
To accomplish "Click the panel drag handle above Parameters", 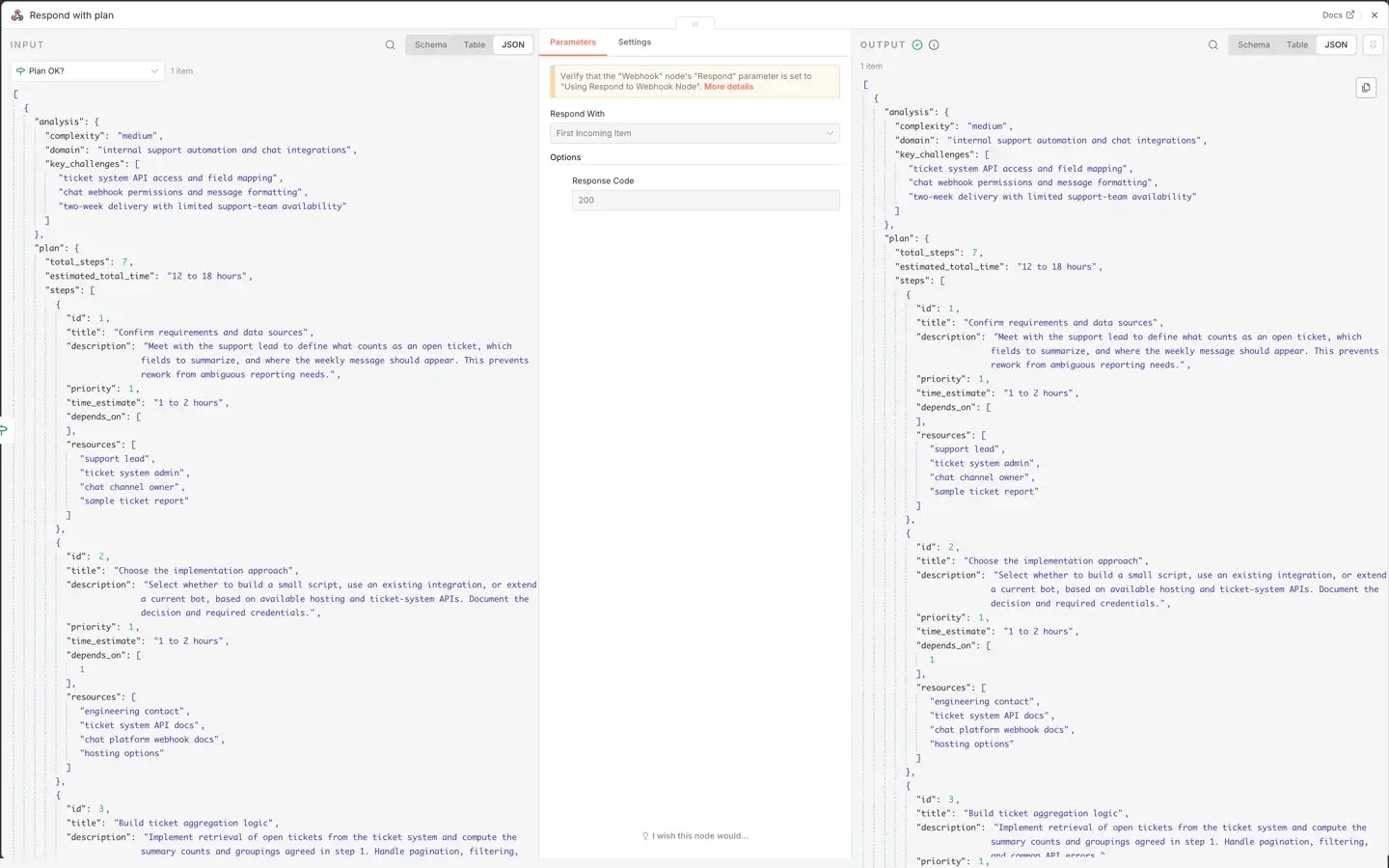I will [x=694, y=24].
